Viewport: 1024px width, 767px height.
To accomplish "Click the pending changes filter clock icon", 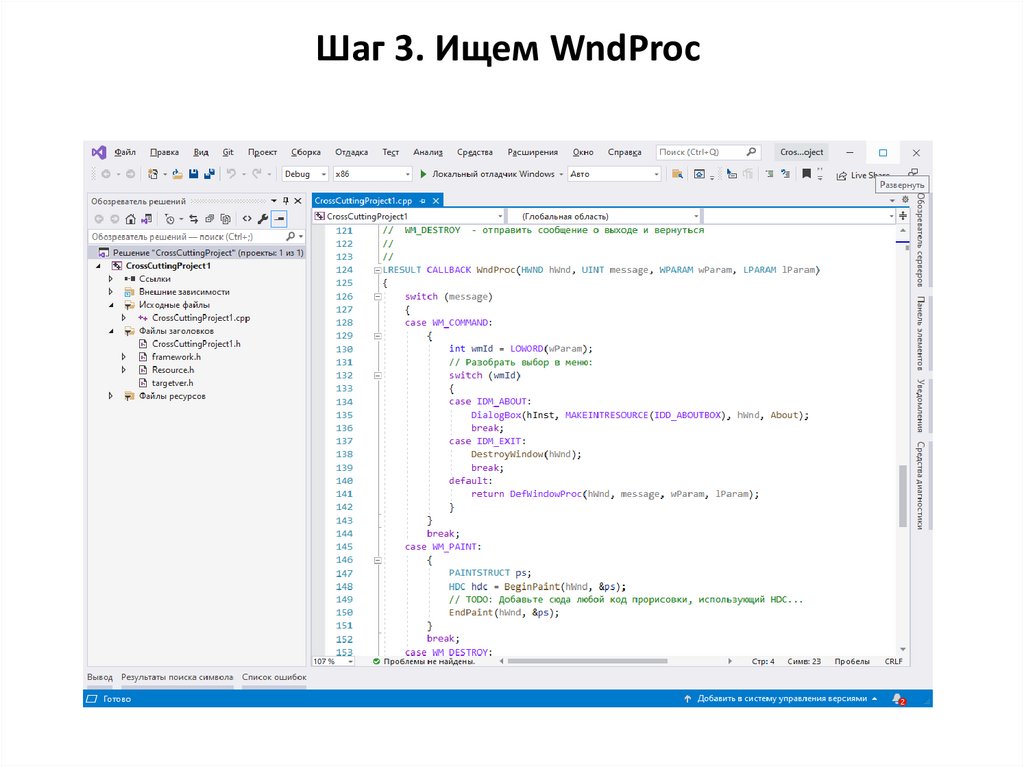I will coord(169,219).
